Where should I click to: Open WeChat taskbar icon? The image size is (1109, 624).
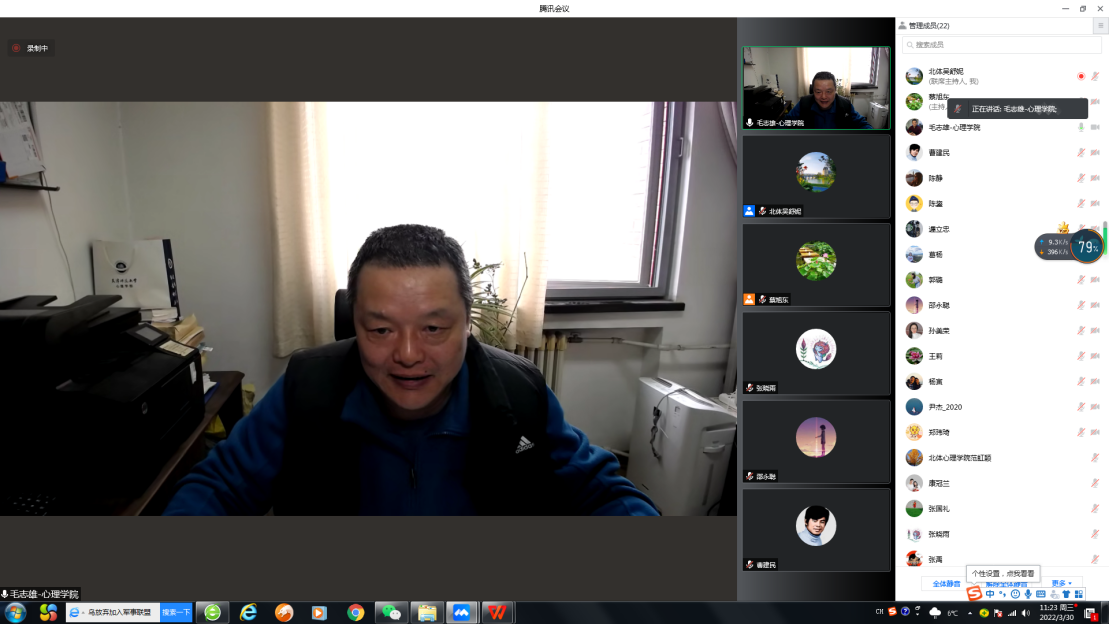pos(391,613)
